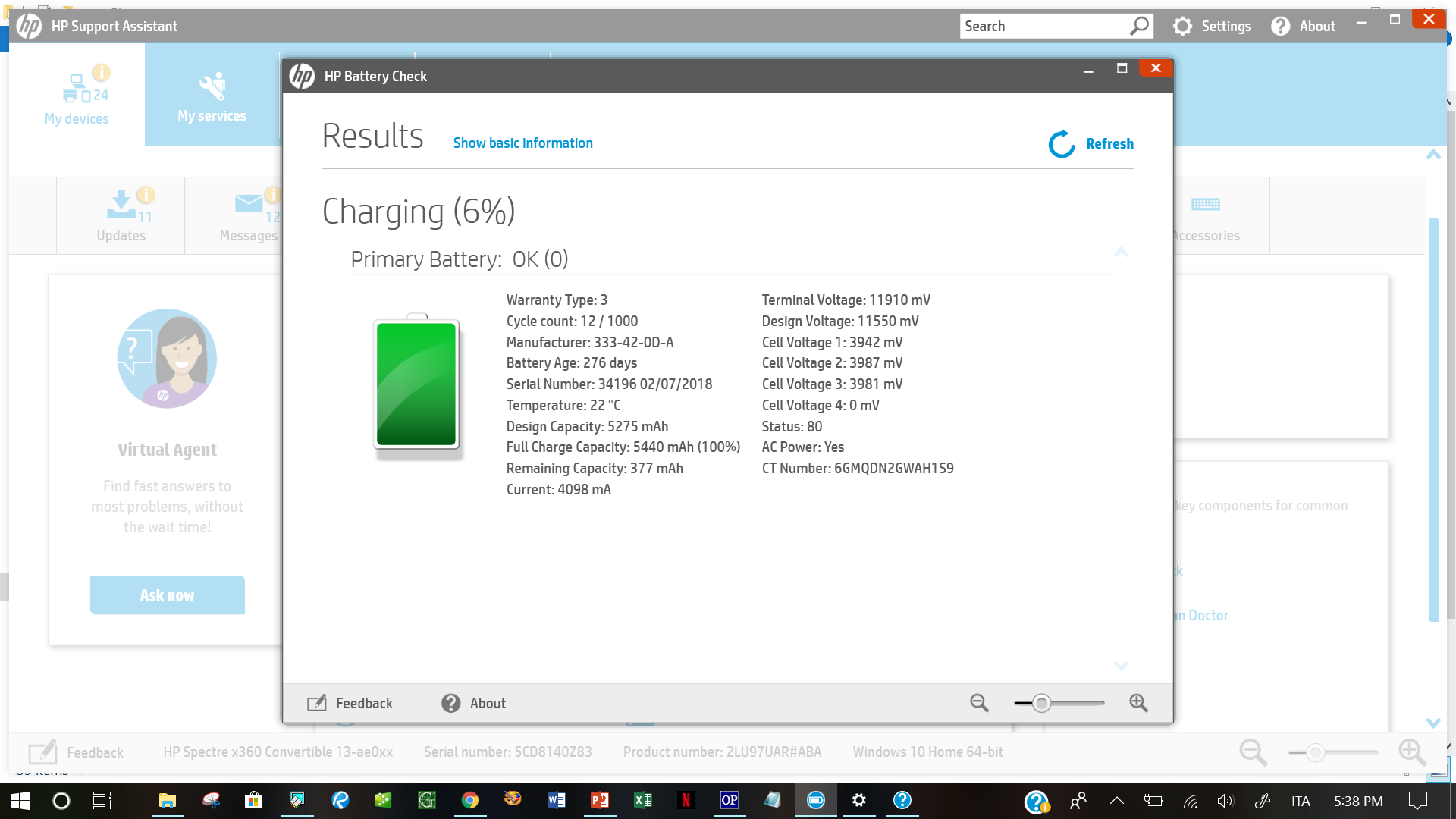Click the Charging (6%) heading

tap(419, 212)
